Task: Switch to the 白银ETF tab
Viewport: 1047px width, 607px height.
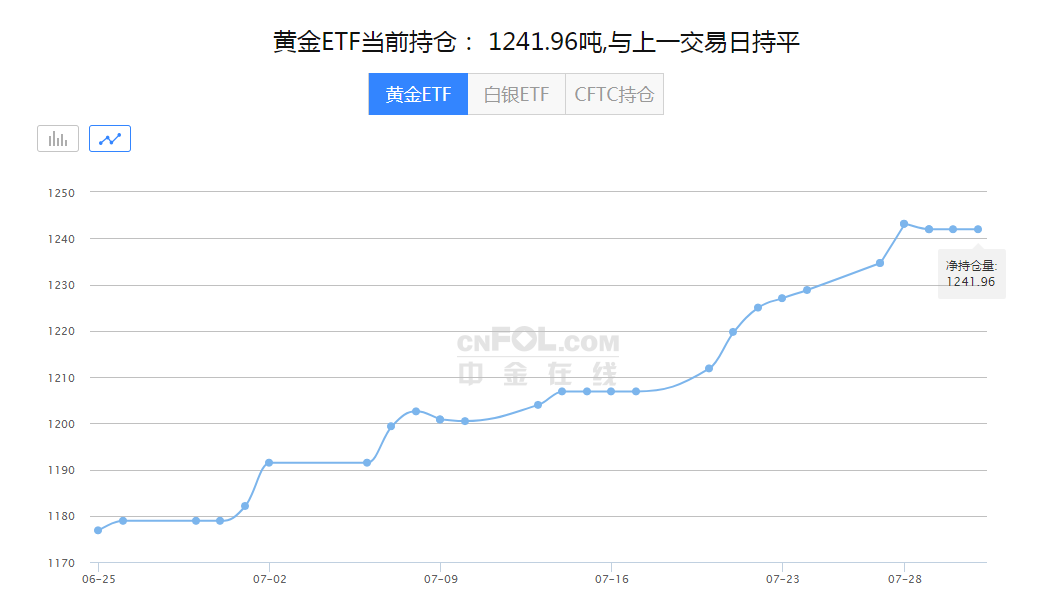Action: pos(516,95)
